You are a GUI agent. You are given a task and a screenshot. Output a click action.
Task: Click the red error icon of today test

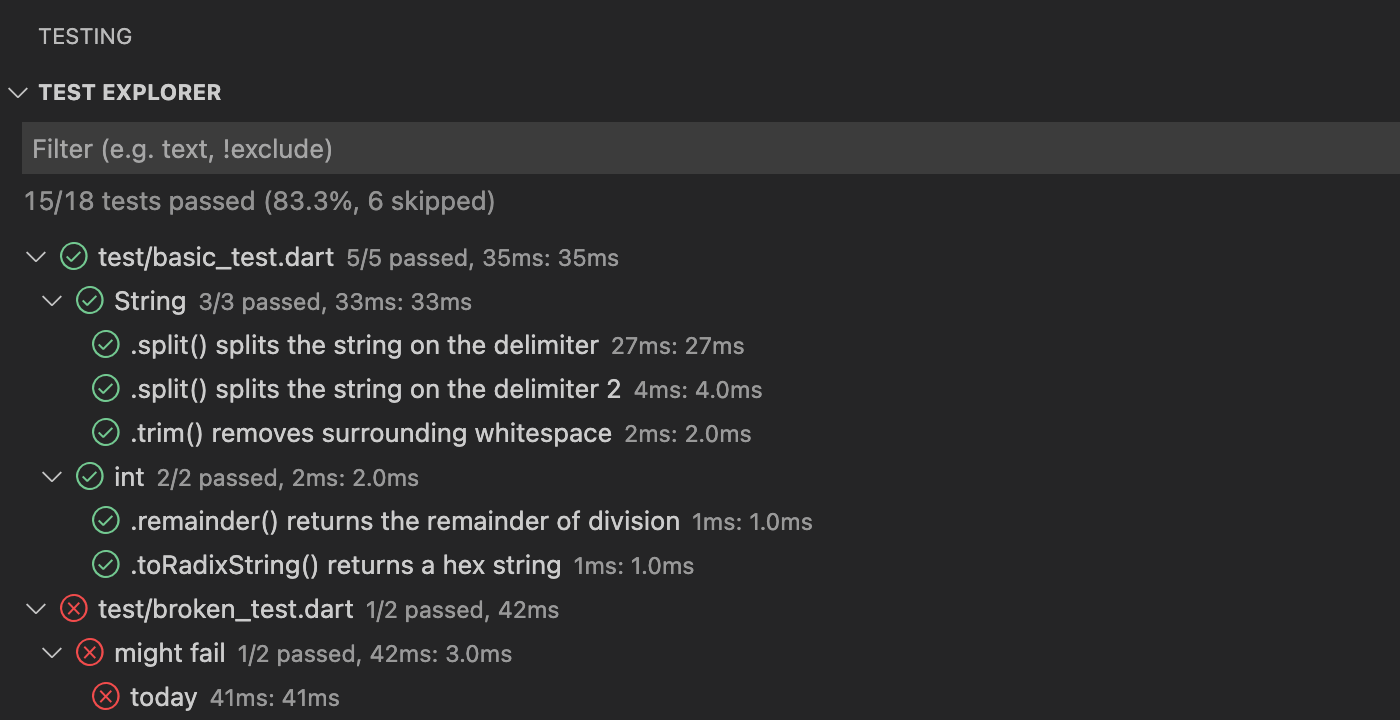coord(106,697)
